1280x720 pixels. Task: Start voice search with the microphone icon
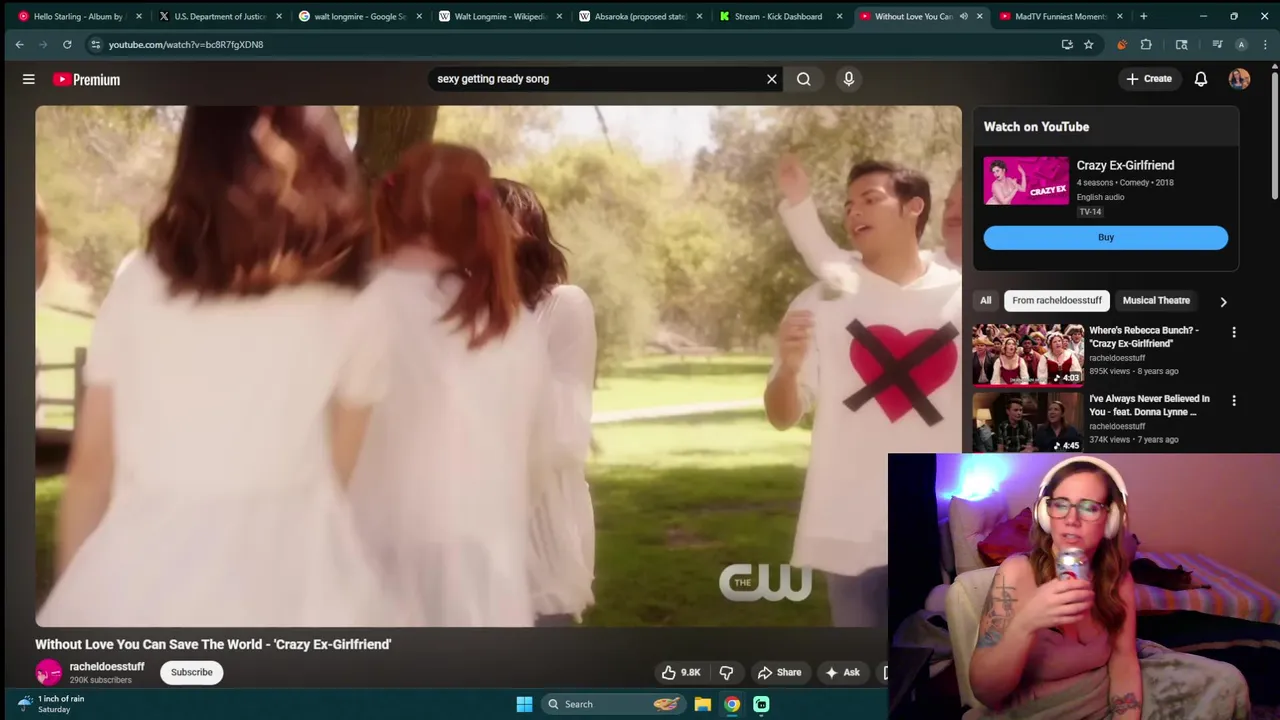[x=849, y=79]
